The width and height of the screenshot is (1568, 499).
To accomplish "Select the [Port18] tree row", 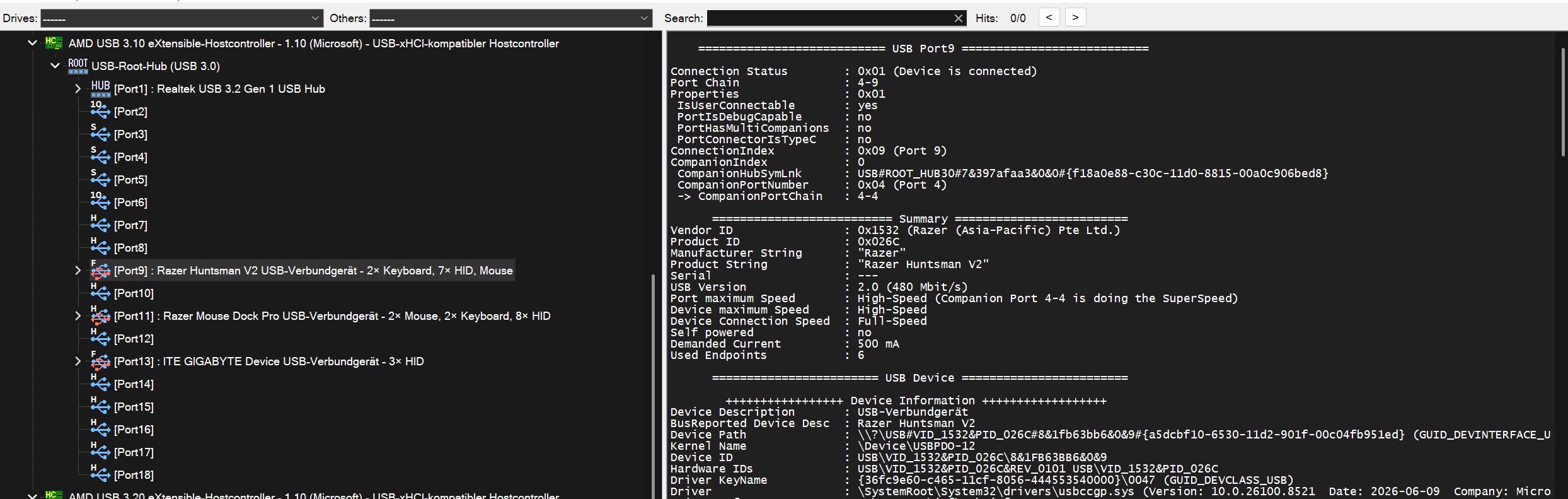I will [x=134, y=474].
